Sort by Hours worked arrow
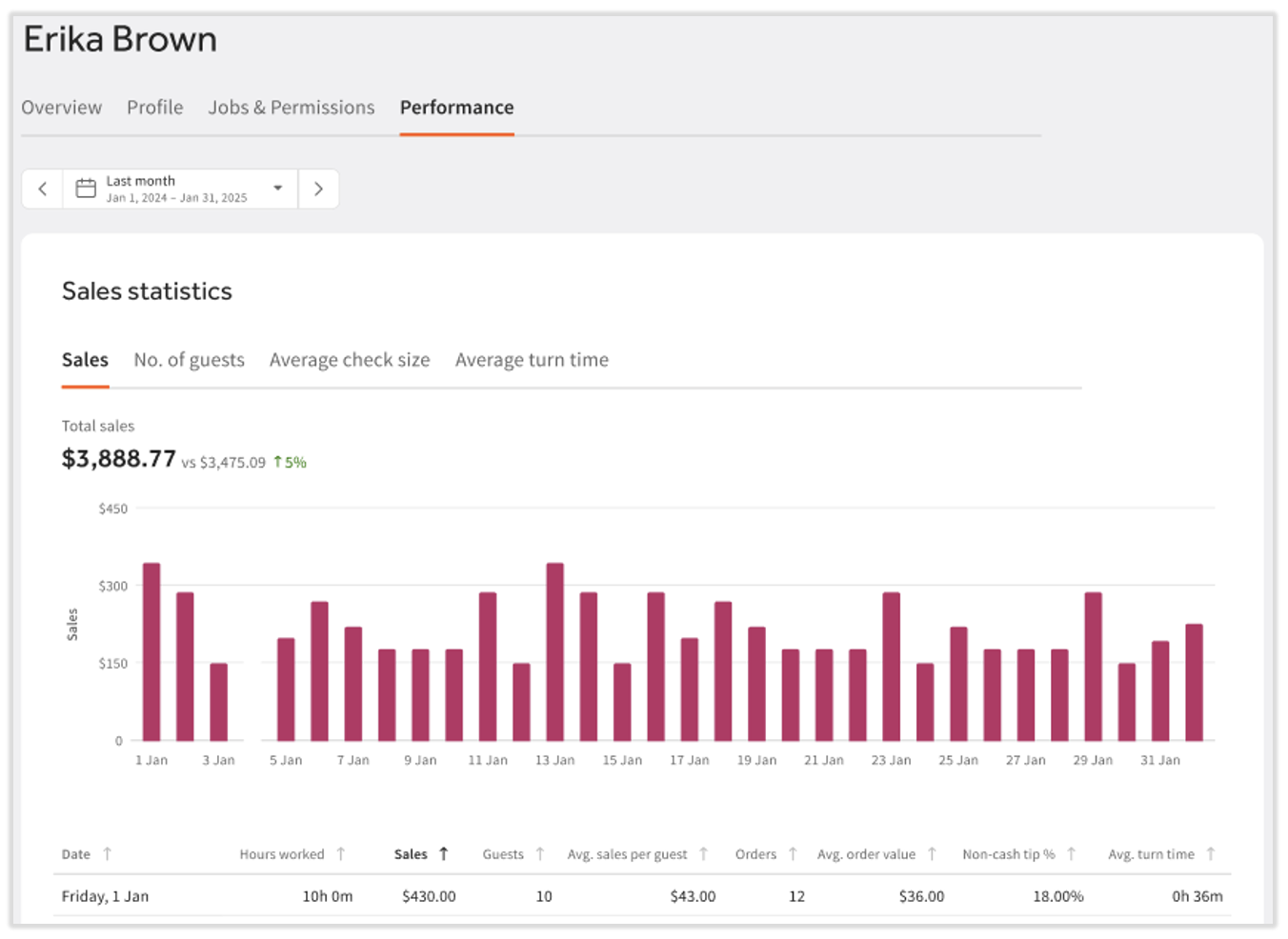This screenshot has height=939, width=1288. pyautogui.click(x=341, y=854)
